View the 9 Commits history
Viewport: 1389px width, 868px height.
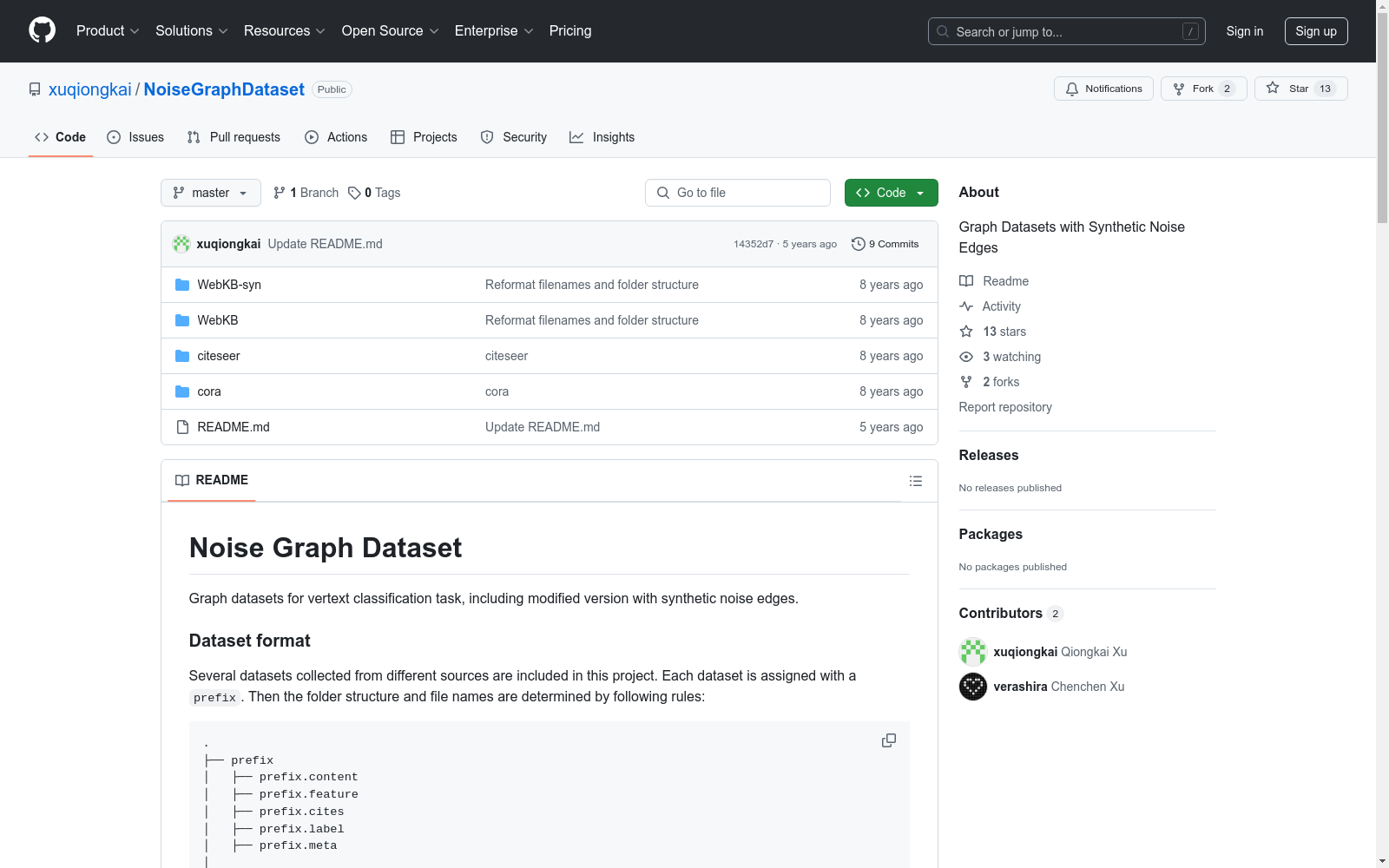point(885,244)
